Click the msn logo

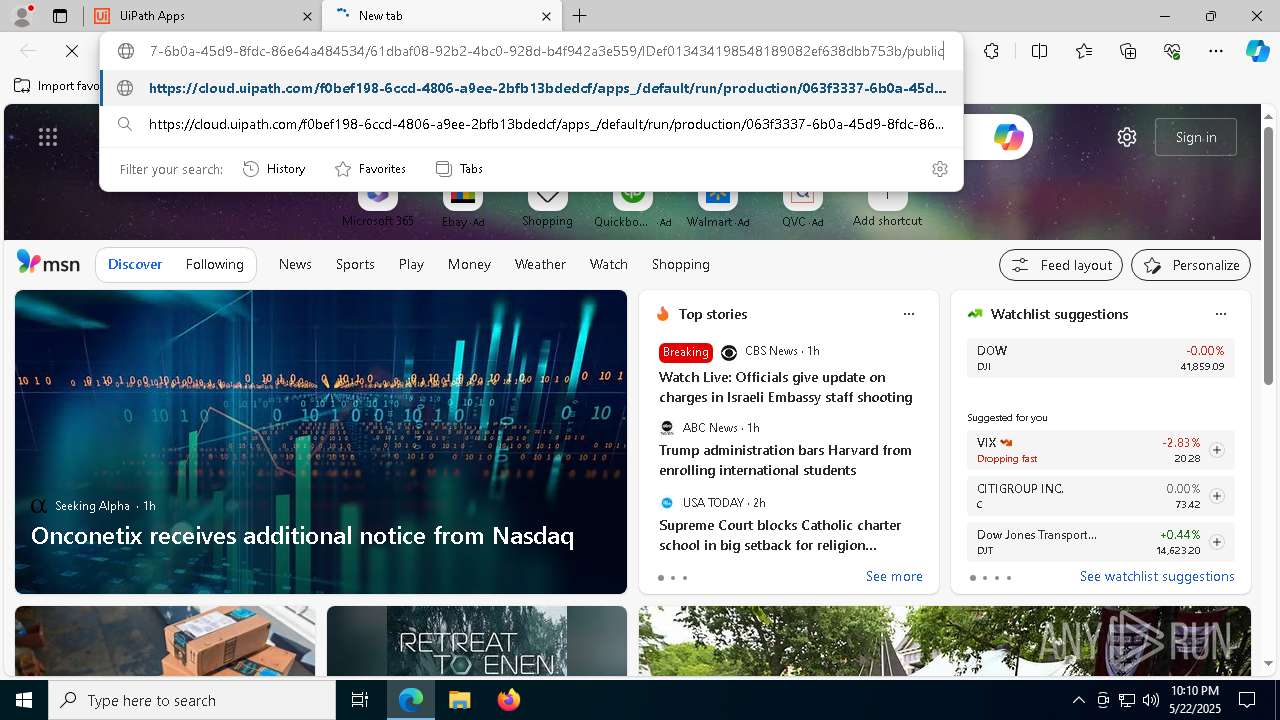pos(48,263)
